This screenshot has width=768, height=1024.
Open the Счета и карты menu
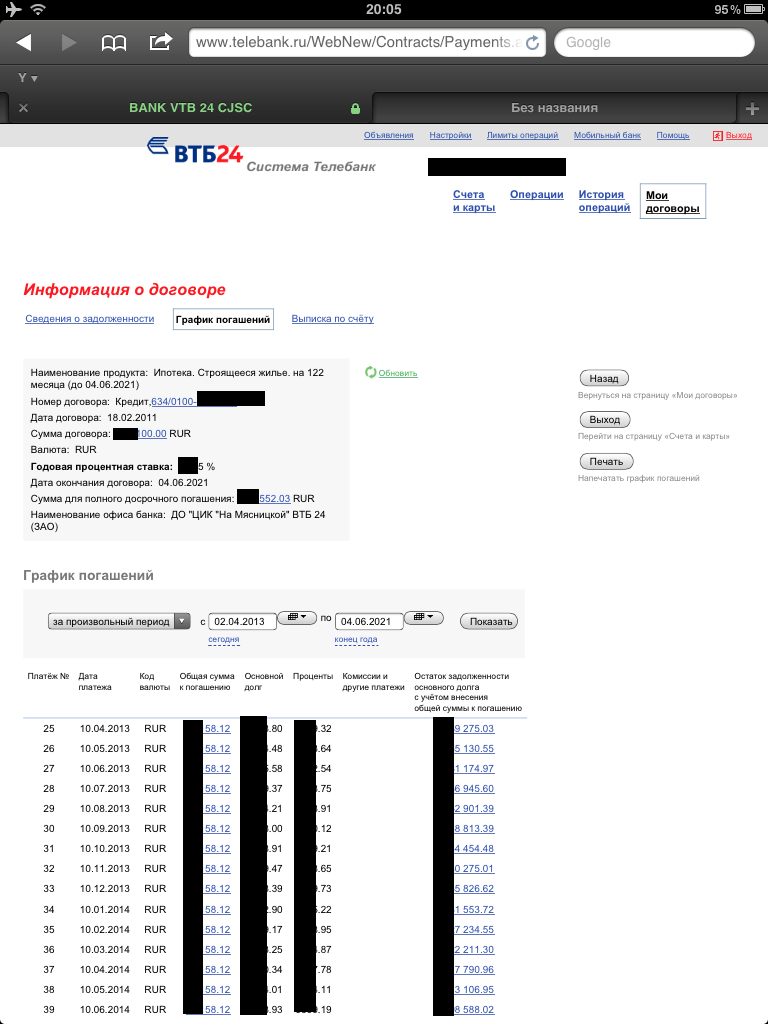point(474,201)
